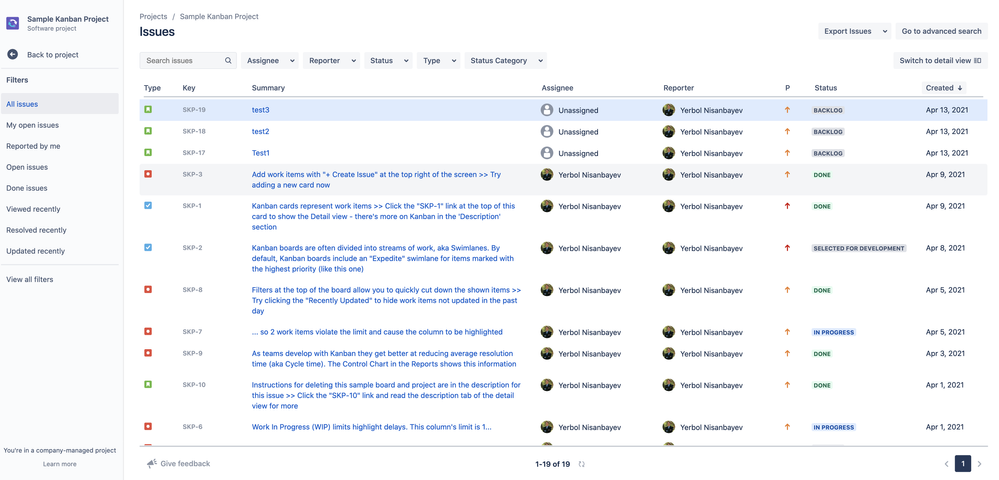Click the bug type icon for SKP-3
999x480 pixels.
(148, 174)
